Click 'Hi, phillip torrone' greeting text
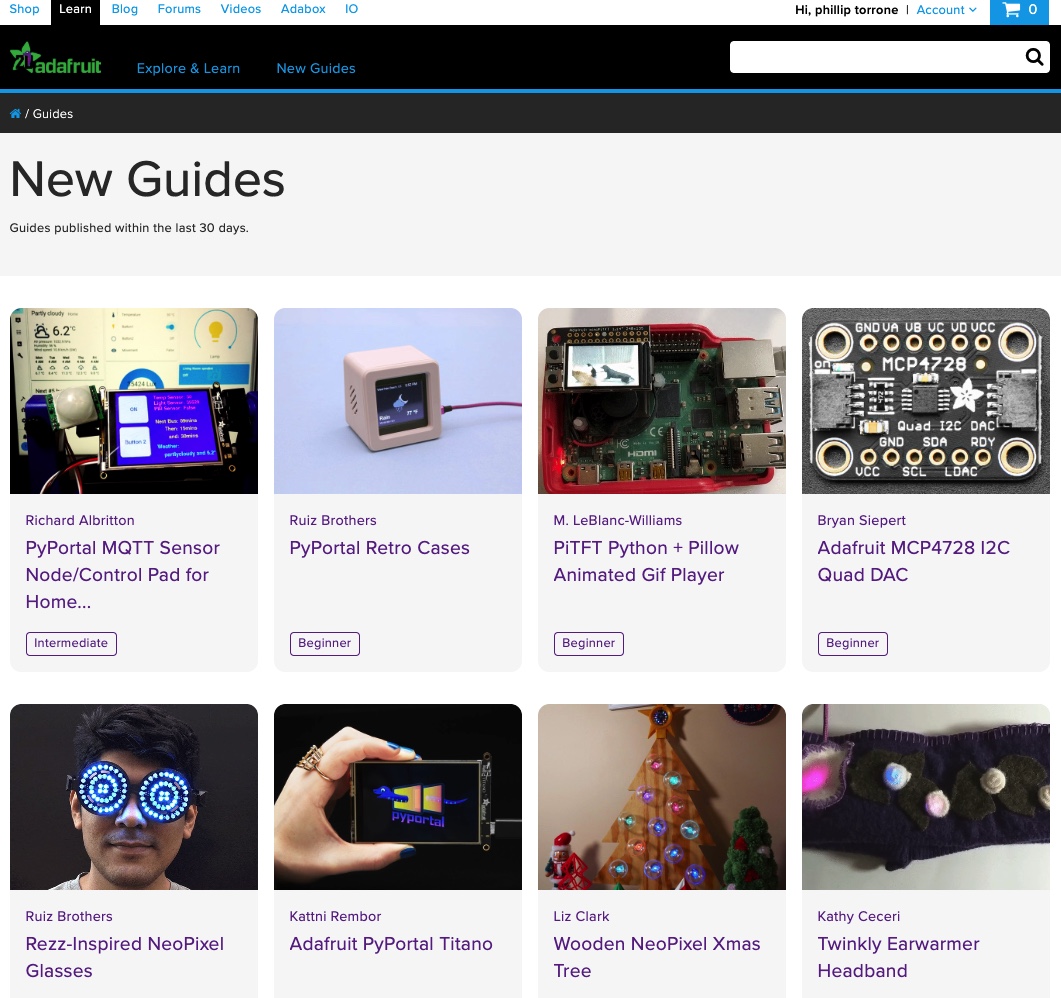Viewport: 1061px width, 998px height. tap(846, 10)
